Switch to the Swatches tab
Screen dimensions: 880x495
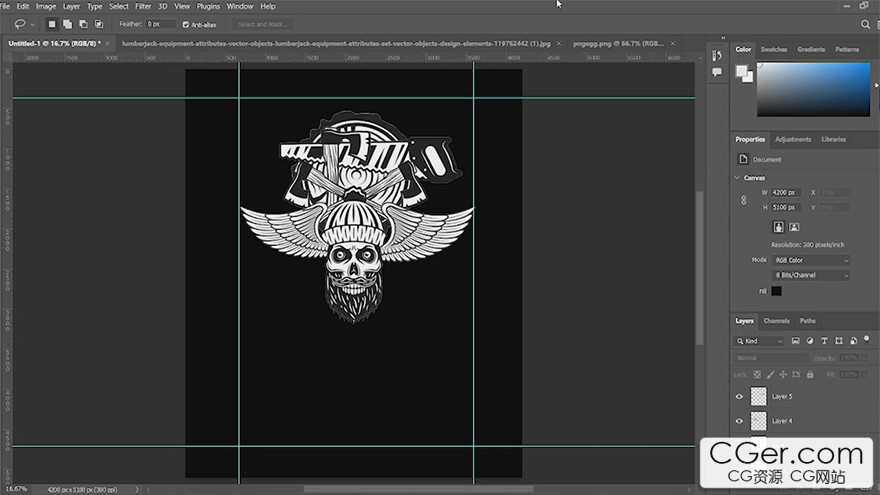[773, 49]
